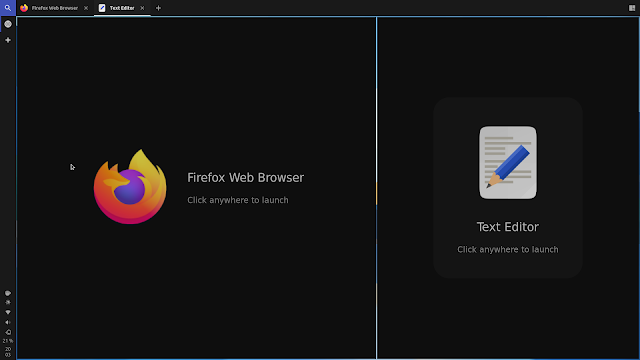Close the Firefox Web Browser tab
This screenshot has height=360, width=640.
[86, 8]
